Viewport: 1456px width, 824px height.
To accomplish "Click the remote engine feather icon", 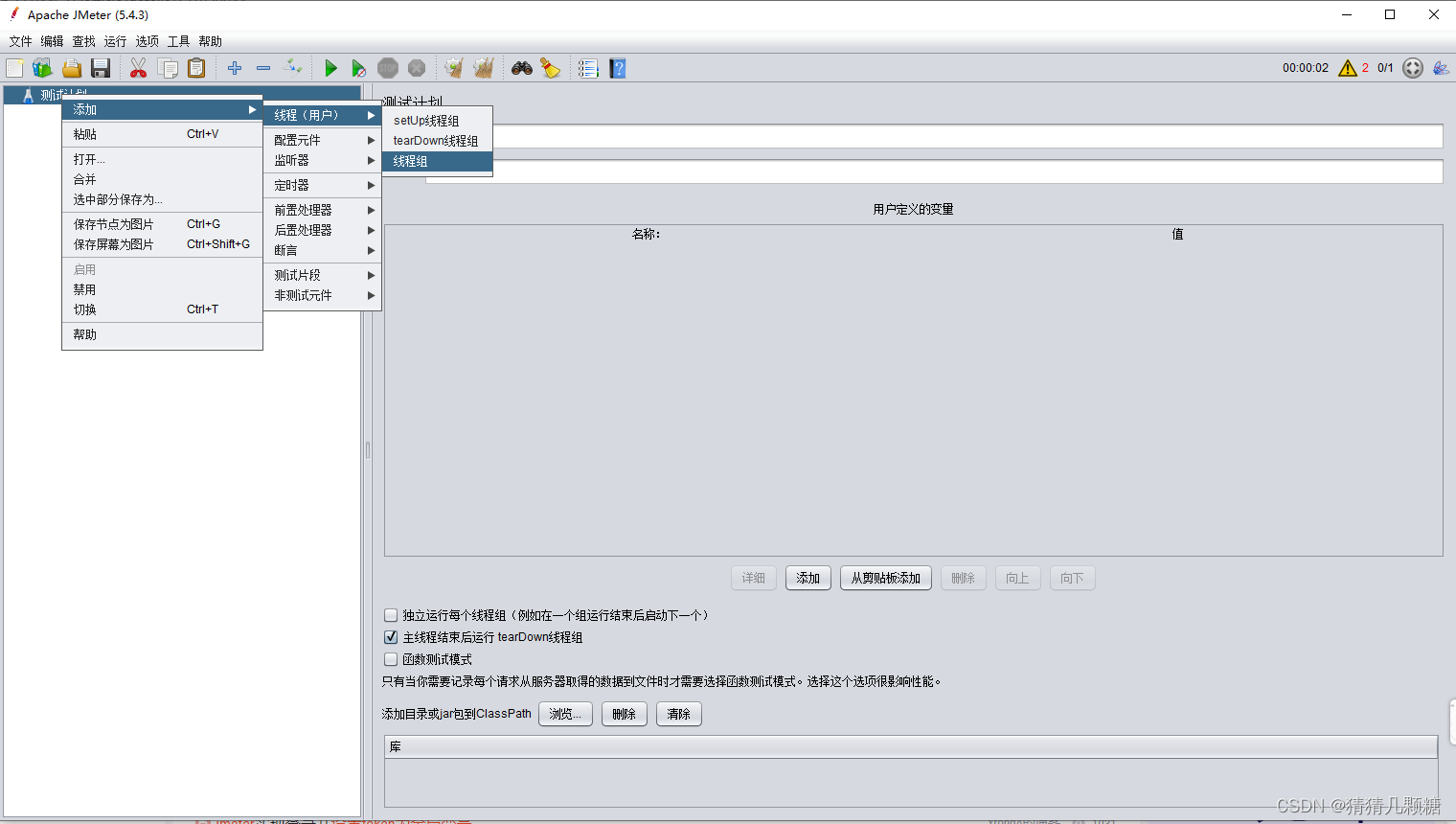I will click(1441, 68).
